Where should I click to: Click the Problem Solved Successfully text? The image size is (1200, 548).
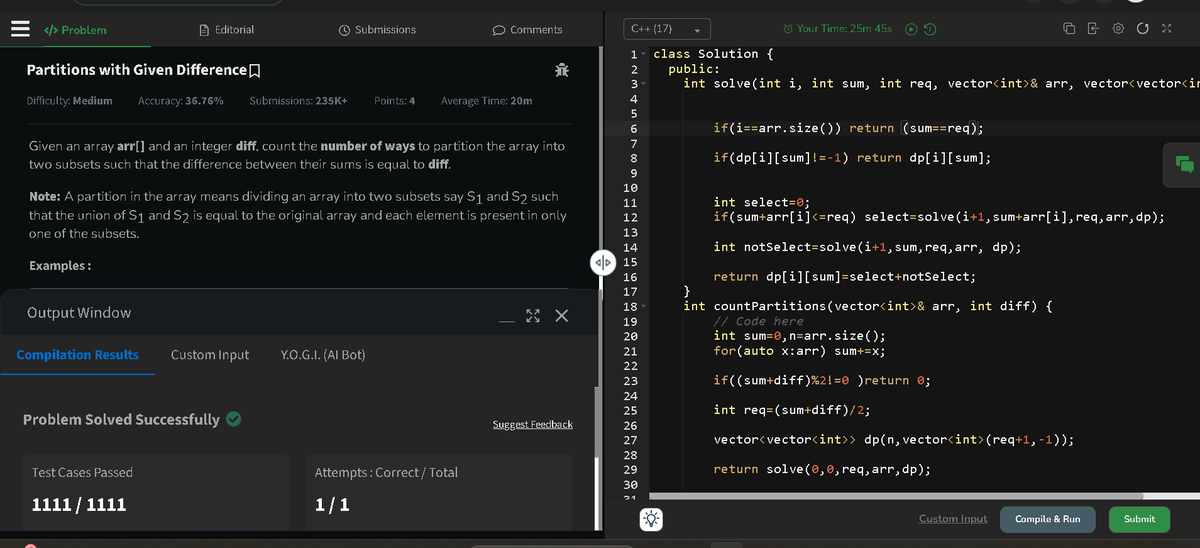coord(121,419)
